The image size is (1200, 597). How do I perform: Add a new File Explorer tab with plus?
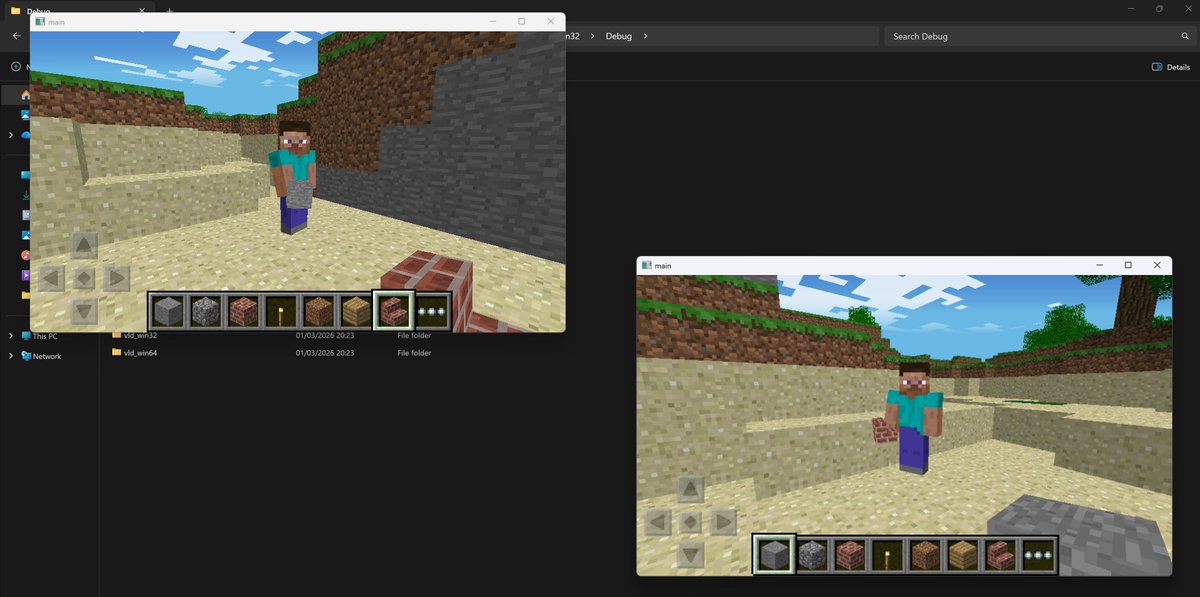point(169,10)
